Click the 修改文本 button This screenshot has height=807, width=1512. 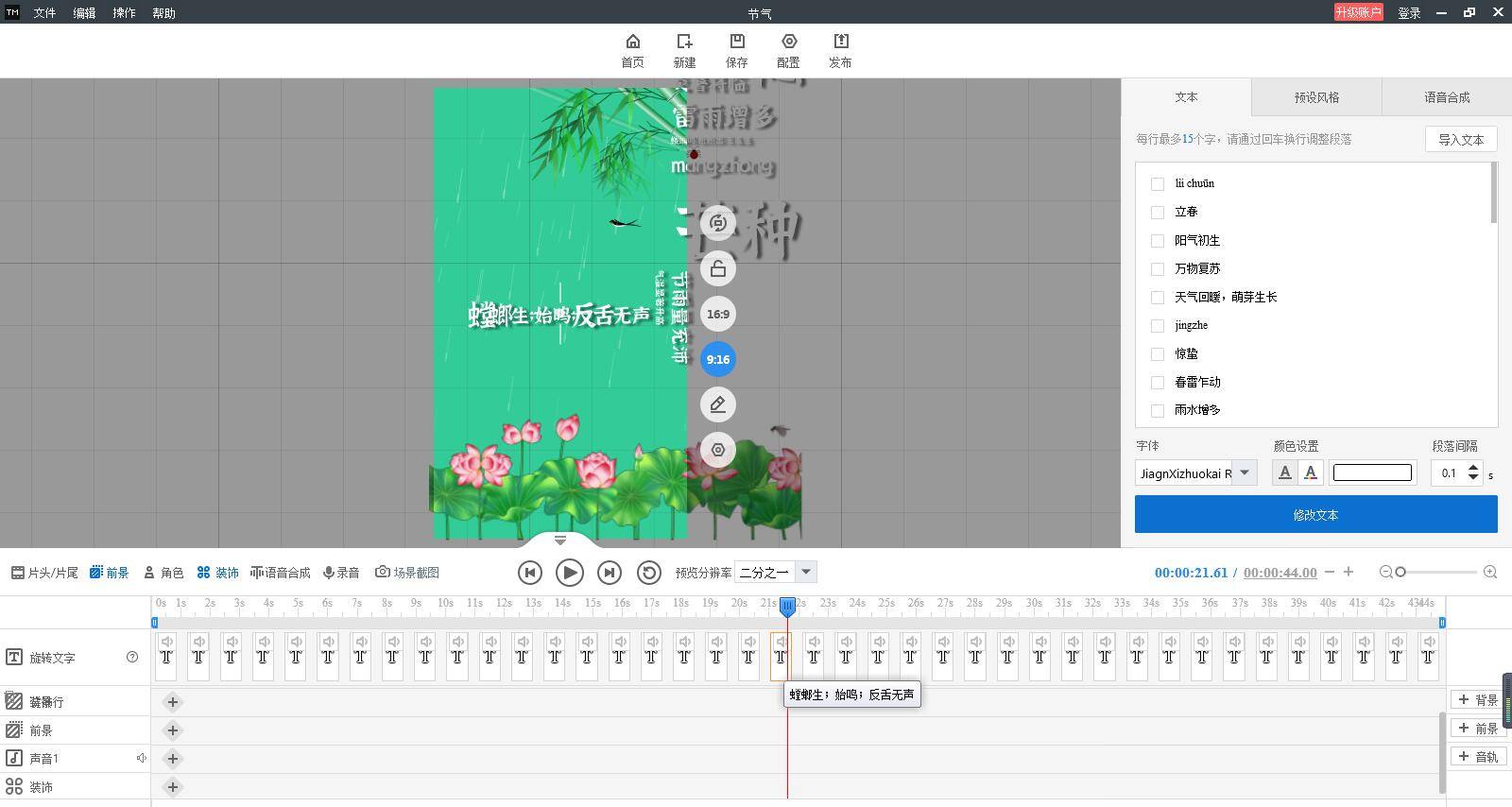[x=1315, y=515]
